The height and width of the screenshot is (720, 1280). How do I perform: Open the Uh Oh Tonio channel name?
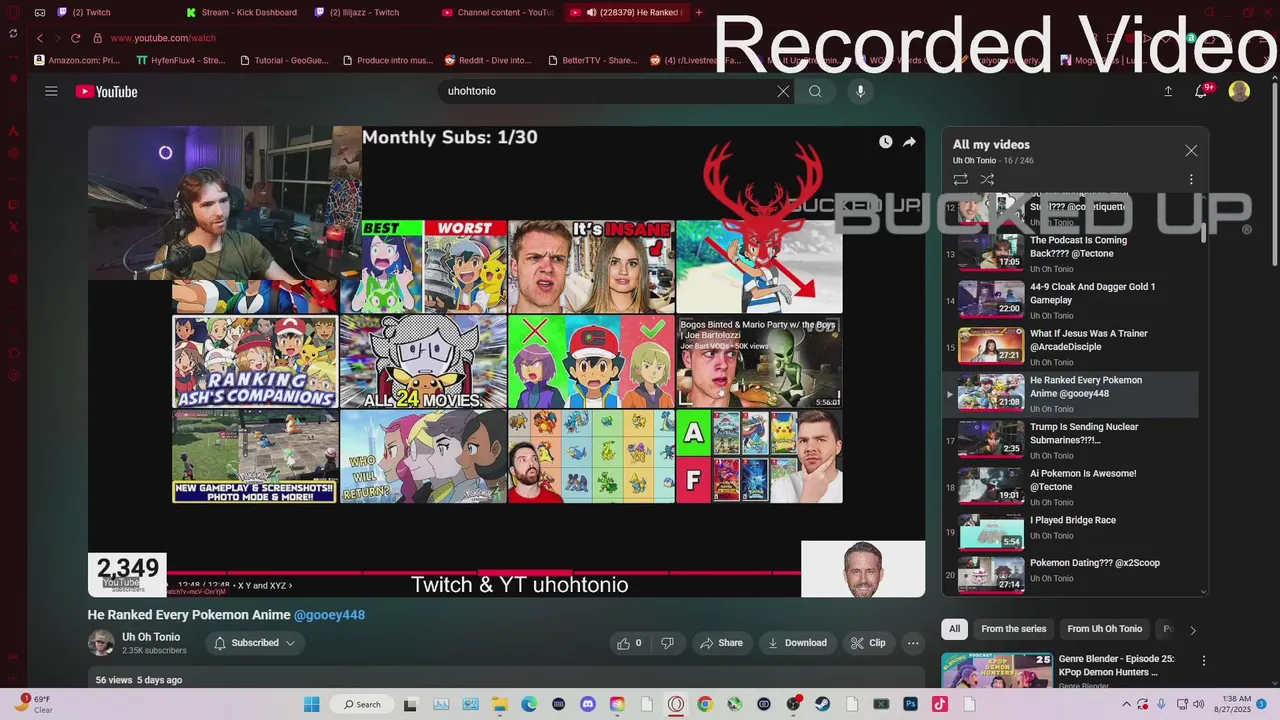tap(151, 637)
